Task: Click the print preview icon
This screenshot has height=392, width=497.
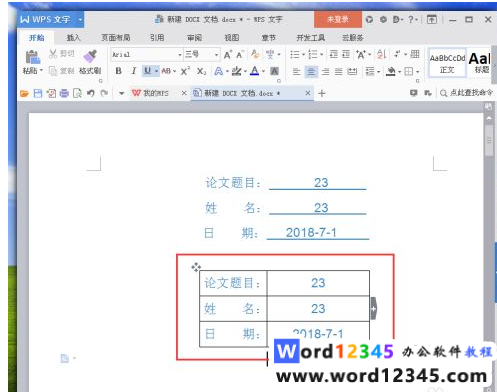Action: 77,94
